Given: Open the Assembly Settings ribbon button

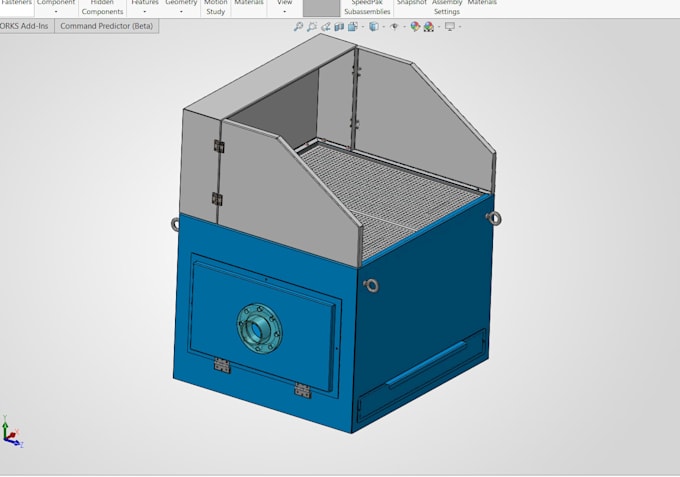Looking at the screenshot, I should coord(447,7).
